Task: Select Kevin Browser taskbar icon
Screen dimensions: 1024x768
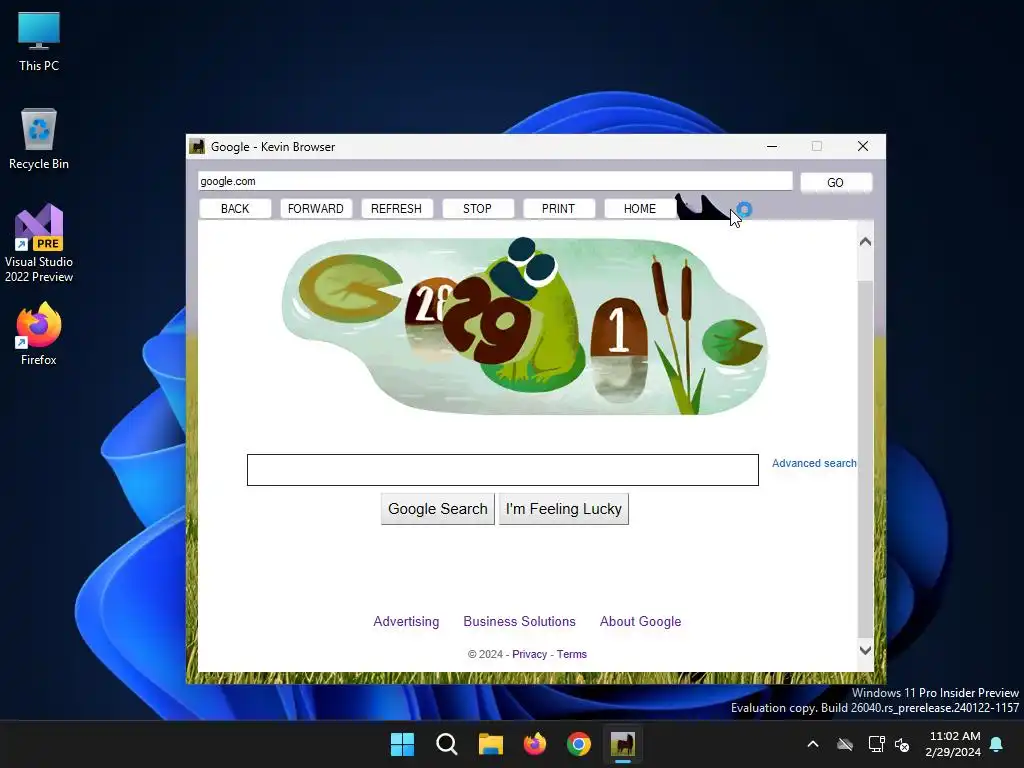Action: [x=623, y=744]
